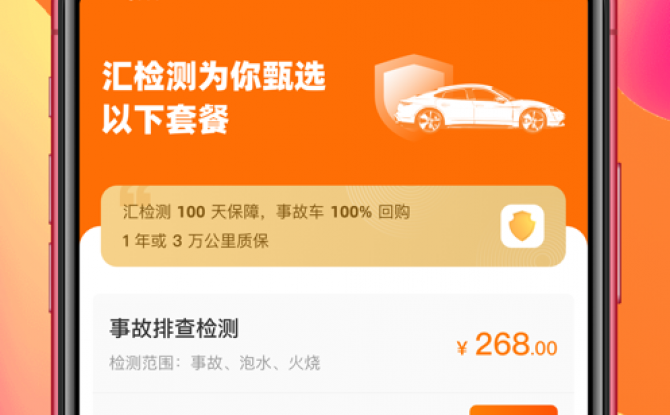
Task: Click the phone's upper left volume button
Action: (x=51, y=189)
